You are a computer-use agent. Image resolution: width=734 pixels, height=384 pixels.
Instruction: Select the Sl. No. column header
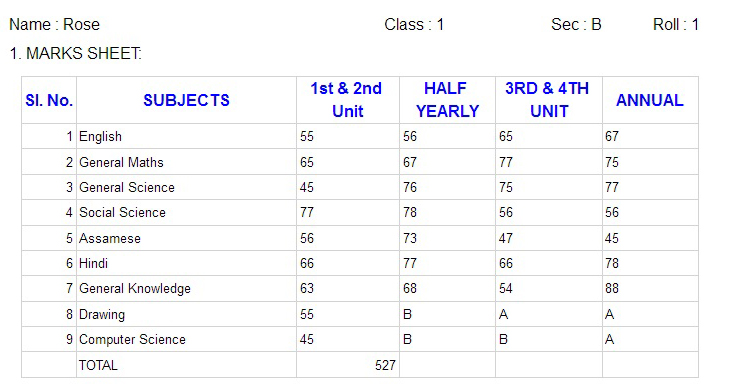(49, 100)
